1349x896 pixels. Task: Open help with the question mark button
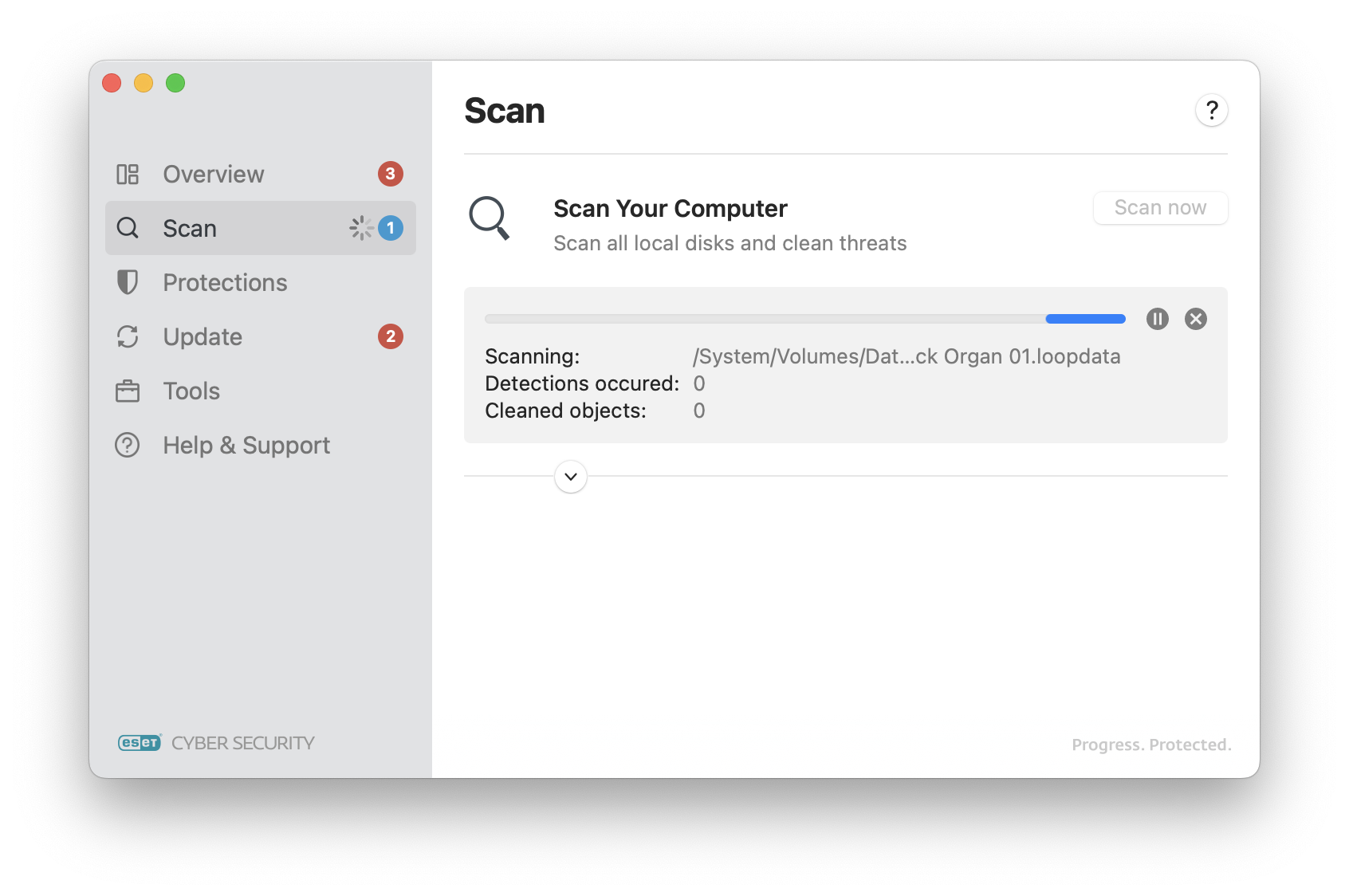[x=1211, y=110]
